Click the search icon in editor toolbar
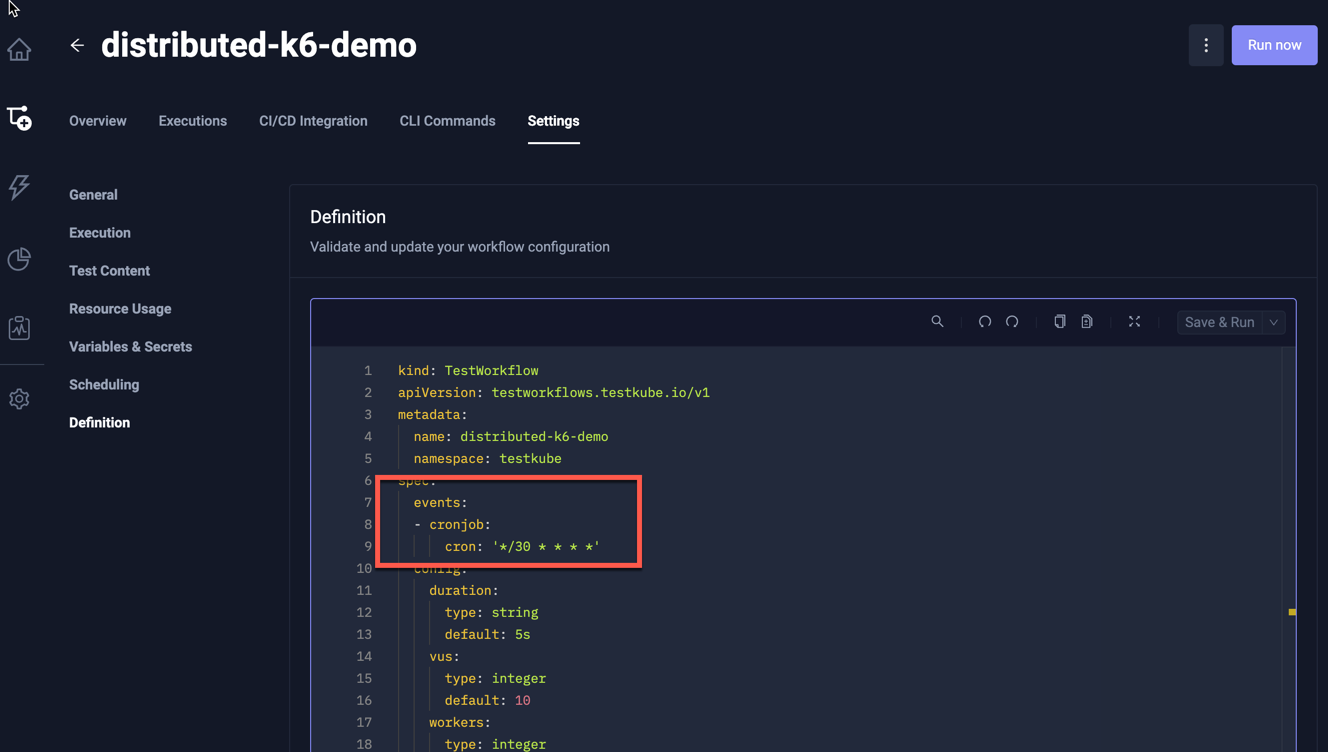Image resolution: width=1328 pixels, height=752 pixels. tap(937, 322)
